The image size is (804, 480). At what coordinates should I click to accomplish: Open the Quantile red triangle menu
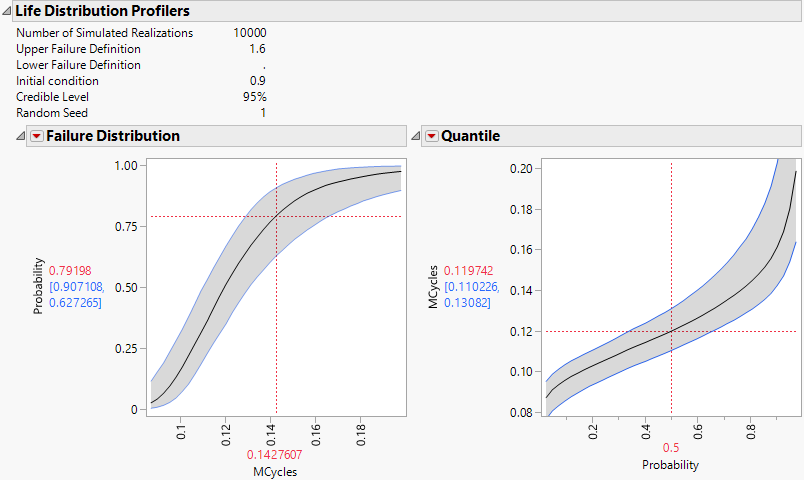pyautogui.click(x=432, y=136)
